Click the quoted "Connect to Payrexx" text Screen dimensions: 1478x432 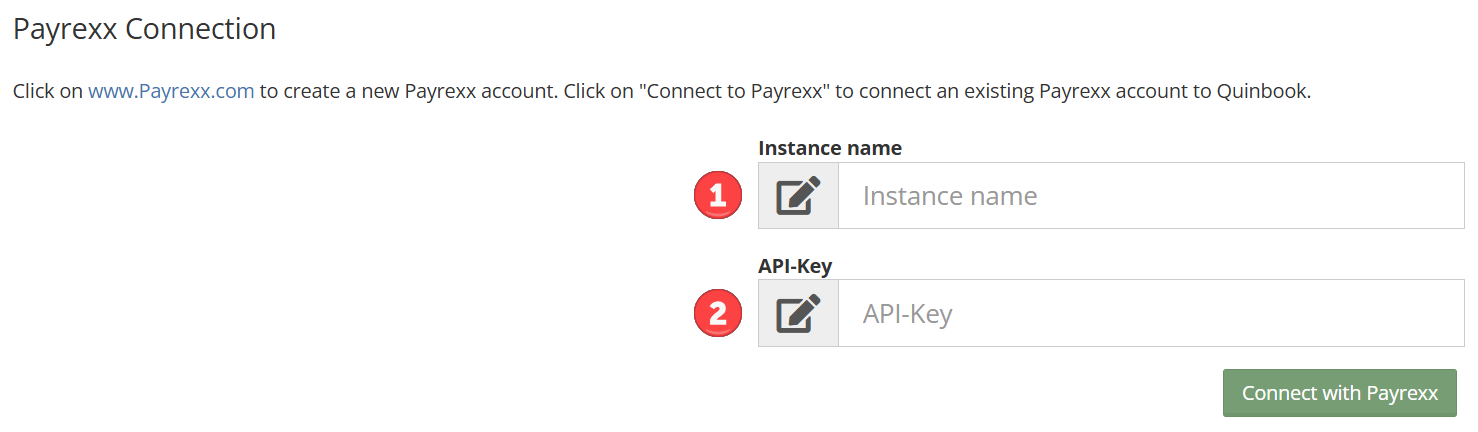(736, 91)
